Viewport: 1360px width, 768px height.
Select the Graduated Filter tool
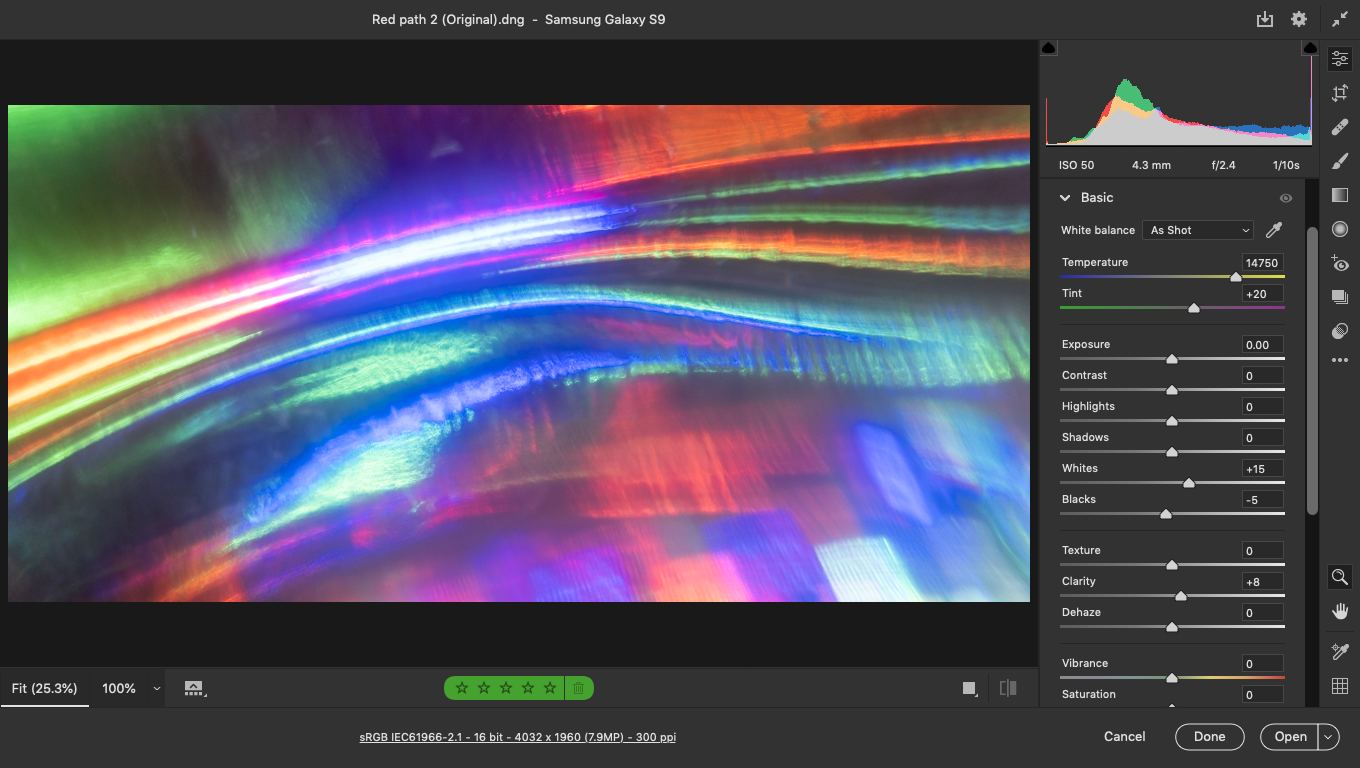[x=1340, y=195]
